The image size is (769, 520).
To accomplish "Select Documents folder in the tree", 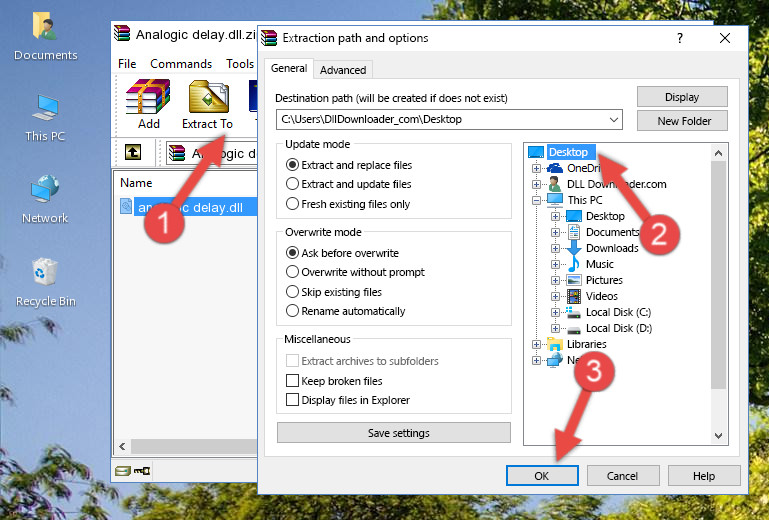I will pyautogui.click(x=612, y=232).
